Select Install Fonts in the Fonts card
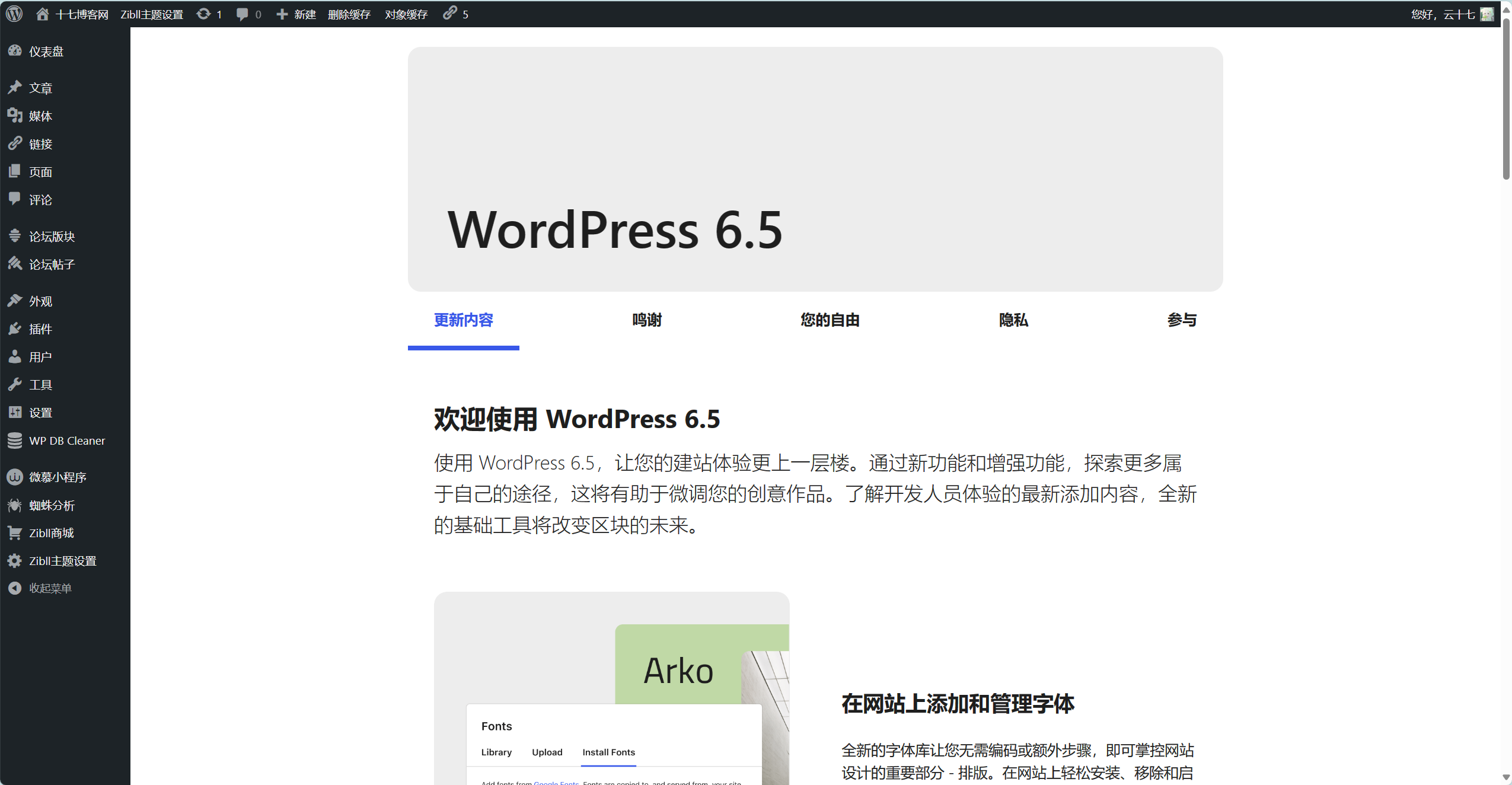The width and height of the screenshot is (1512, 785). pyautogui.click(x=608, y=752)
